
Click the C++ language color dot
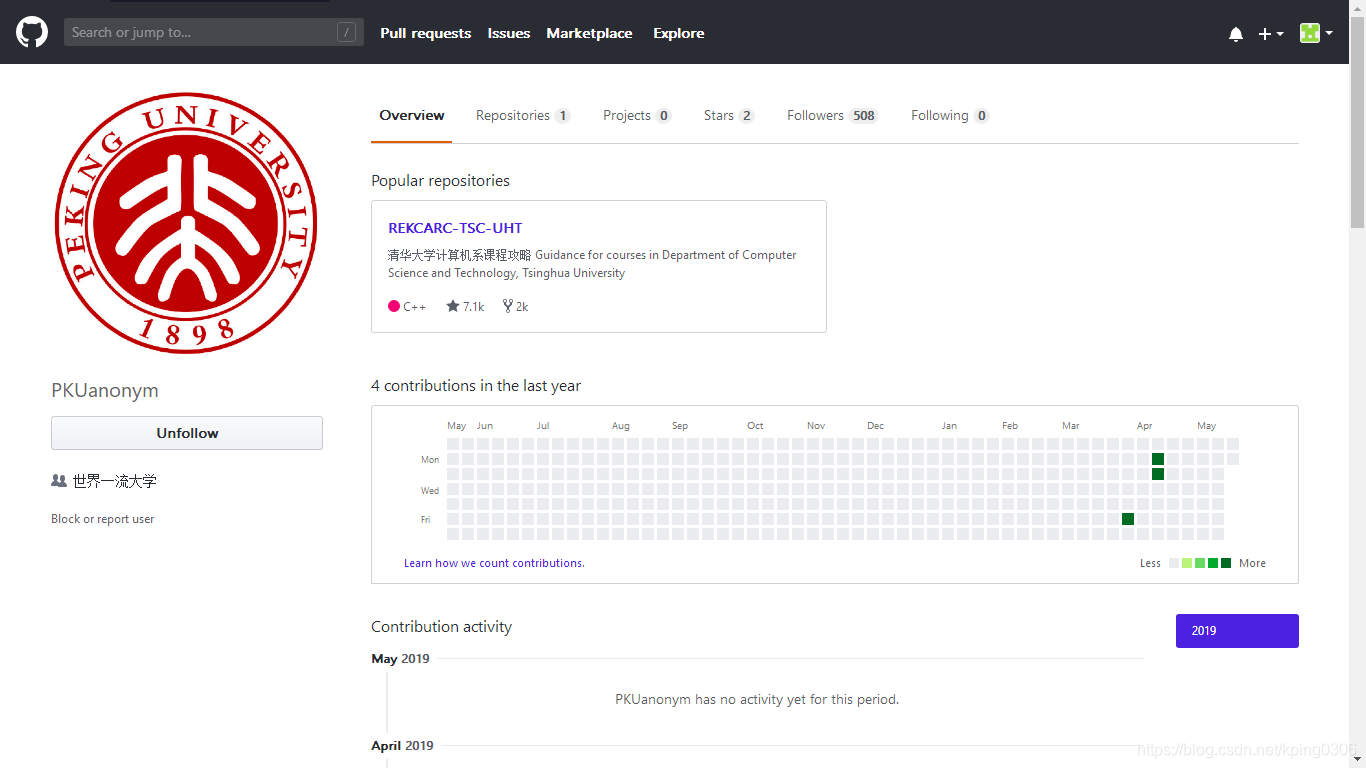click(x=394, y=306)
